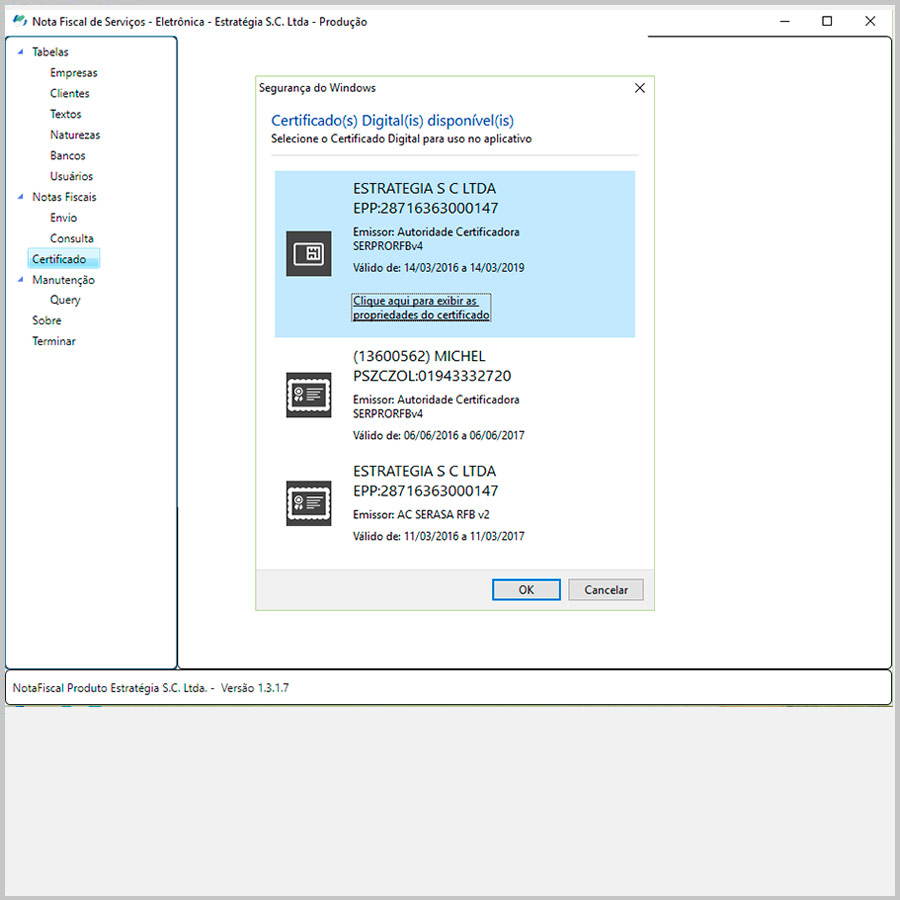The image size is (900, 900).
Task: Close the Segurança do Windows dialog
Action: (639, 88)
